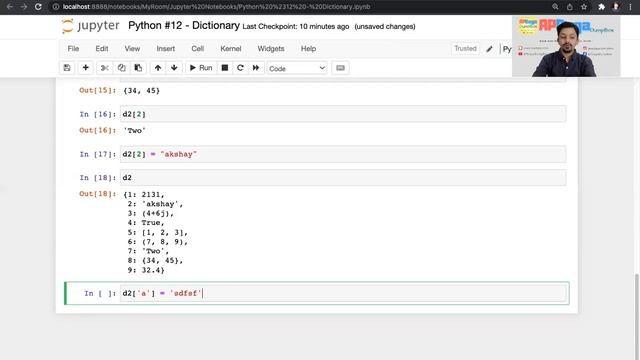Open browser extensions puzzle icon
The height and width of the screenshot is (360, 640).
point(601,7)
